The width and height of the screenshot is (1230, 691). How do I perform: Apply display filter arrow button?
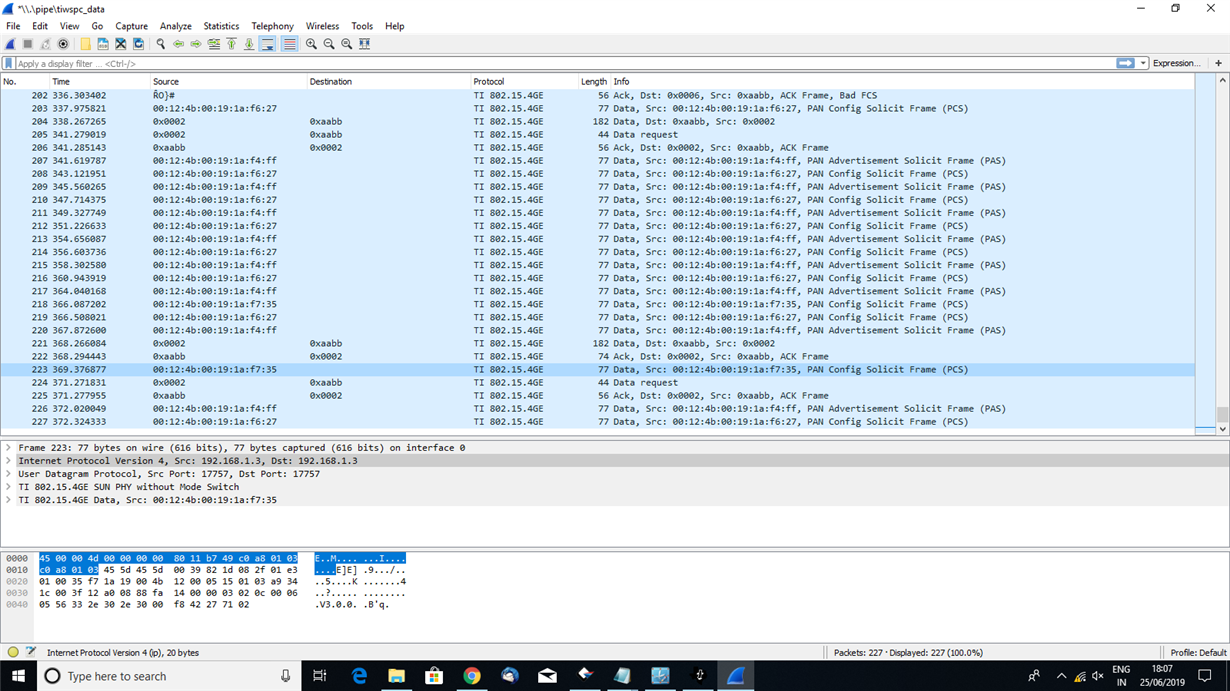tap(1126, 63)
